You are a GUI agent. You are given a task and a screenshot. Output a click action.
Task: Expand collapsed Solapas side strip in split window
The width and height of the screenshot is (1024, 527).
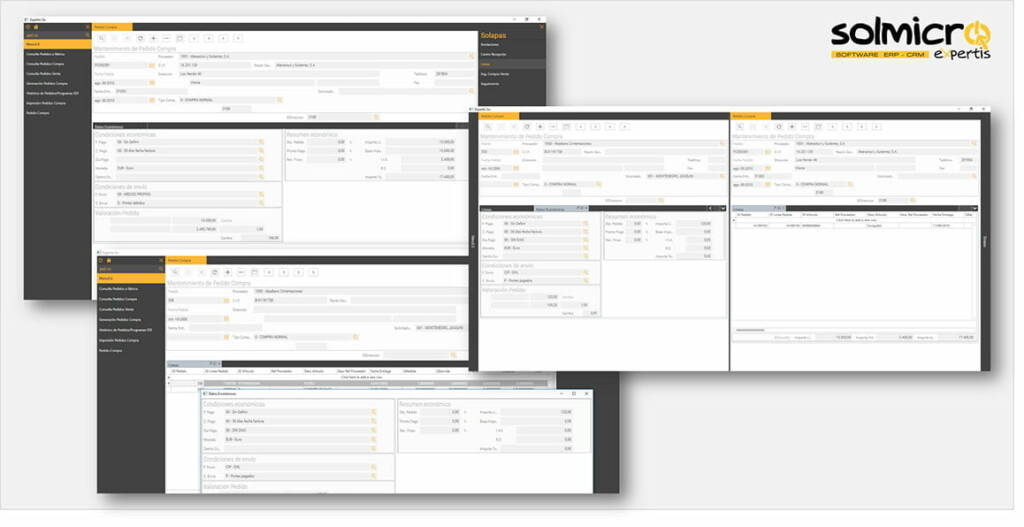coord(985,241)
